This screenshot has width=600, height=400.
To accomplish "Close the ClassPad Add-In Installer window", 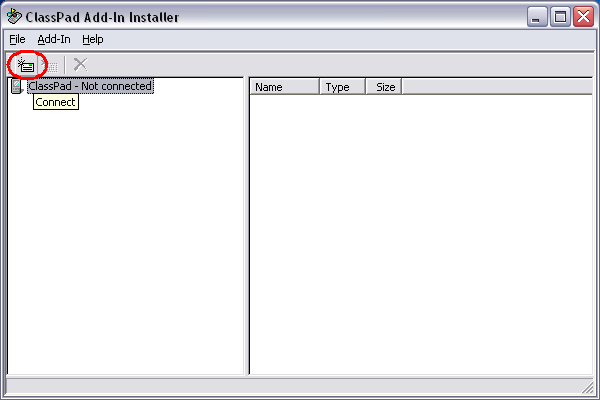I will click(583, 17).
